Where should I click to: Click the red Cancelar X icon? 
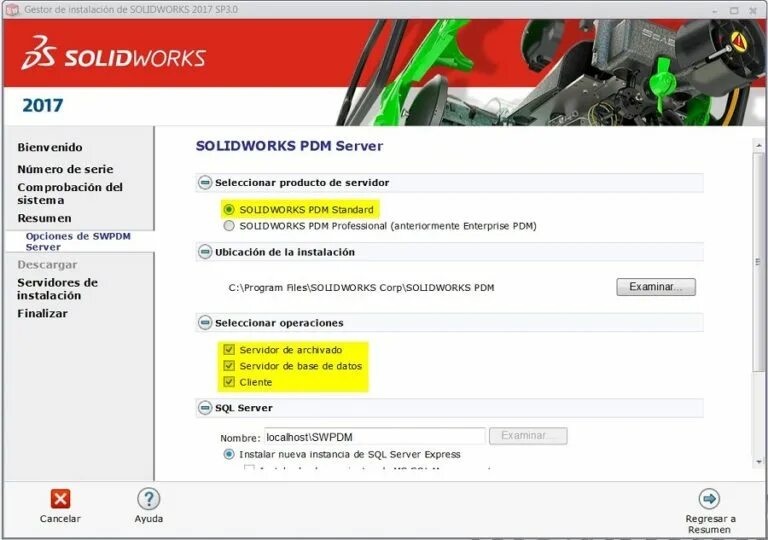click(x=60, y=499)
